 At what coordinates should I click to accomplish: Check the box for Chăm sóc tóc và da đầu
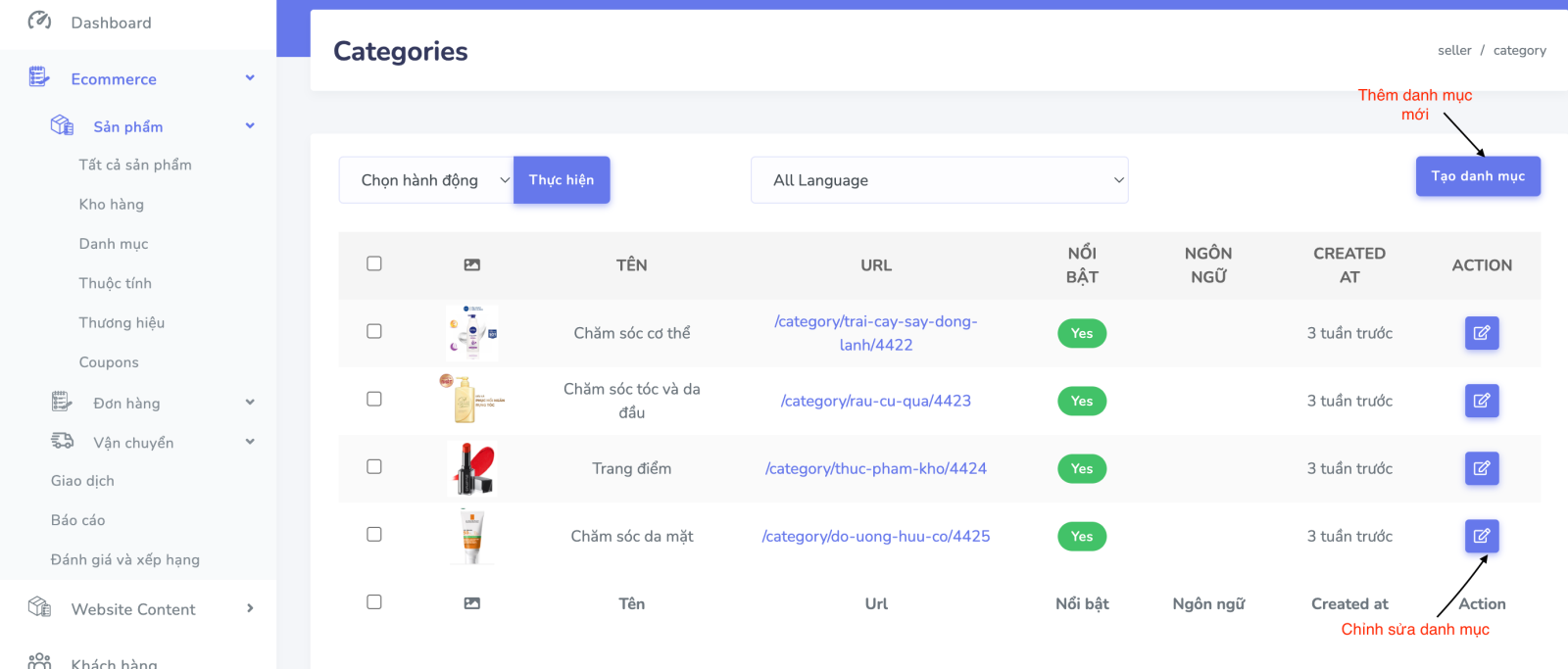[x=374, y=399]
